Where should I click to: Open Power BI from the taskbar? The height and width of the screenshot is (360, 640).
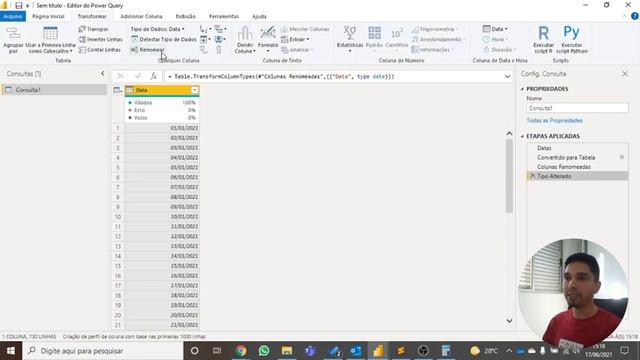point(378,351)
